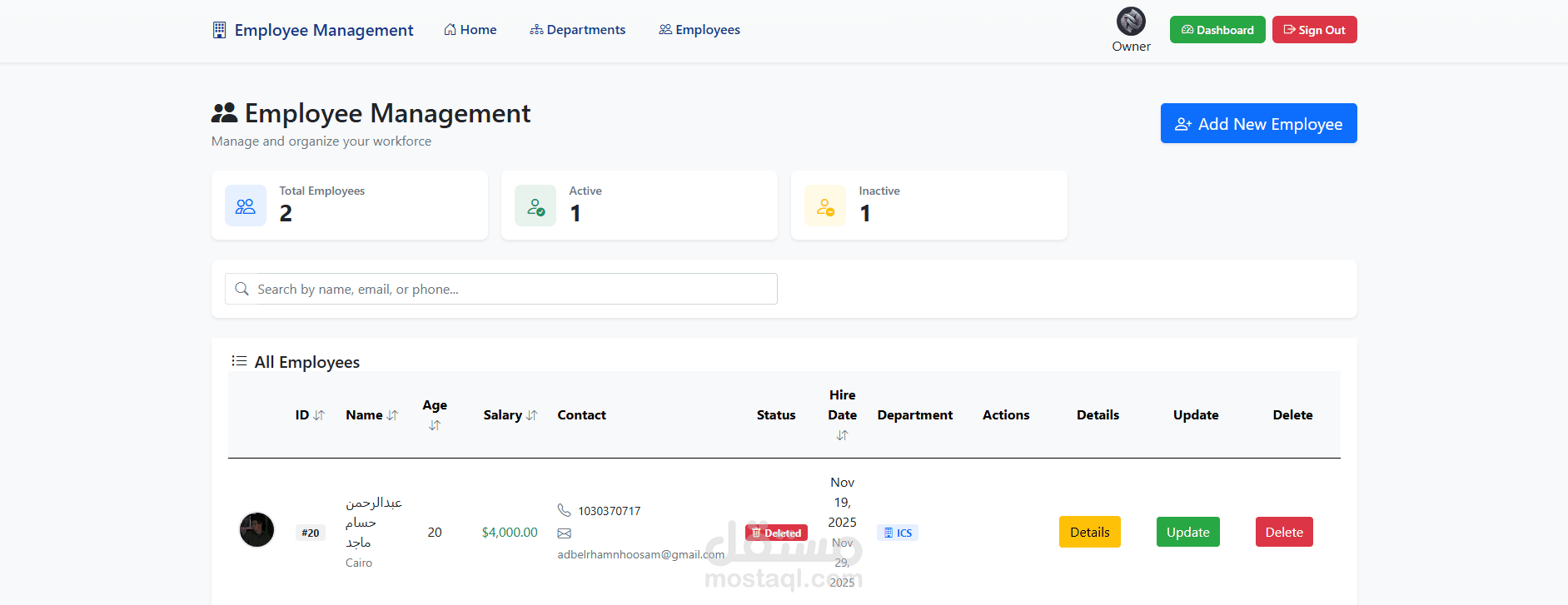Click Add New Employee button
The image size is (1568, 605).
[x=1258, y=123]
